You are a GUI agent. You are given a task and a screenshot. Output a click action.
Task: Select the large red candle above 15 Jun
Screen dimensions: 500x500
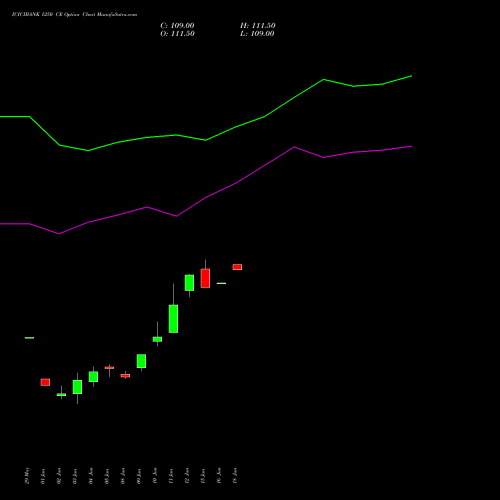click(205, 278)
